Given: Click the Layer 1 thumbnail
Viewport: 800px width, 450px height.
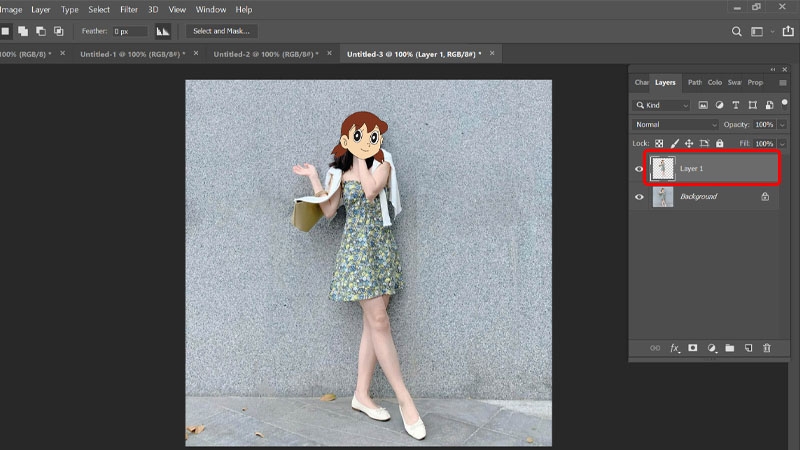Looking at the screenshot, I should pos(663,168).
